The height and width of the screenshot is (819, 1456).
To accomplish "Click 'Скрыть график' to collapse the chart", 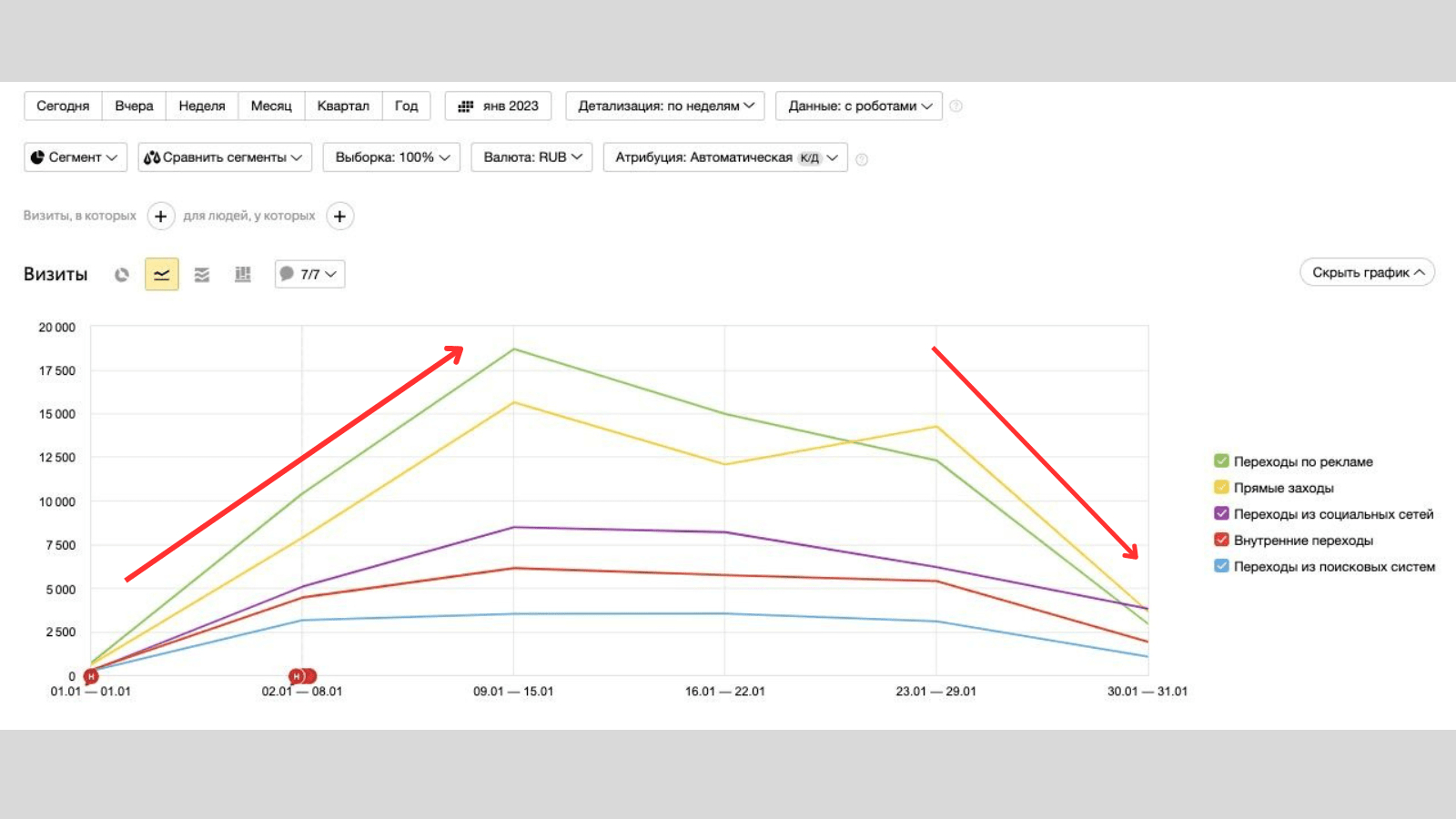I will click(x=1368, y=272).
